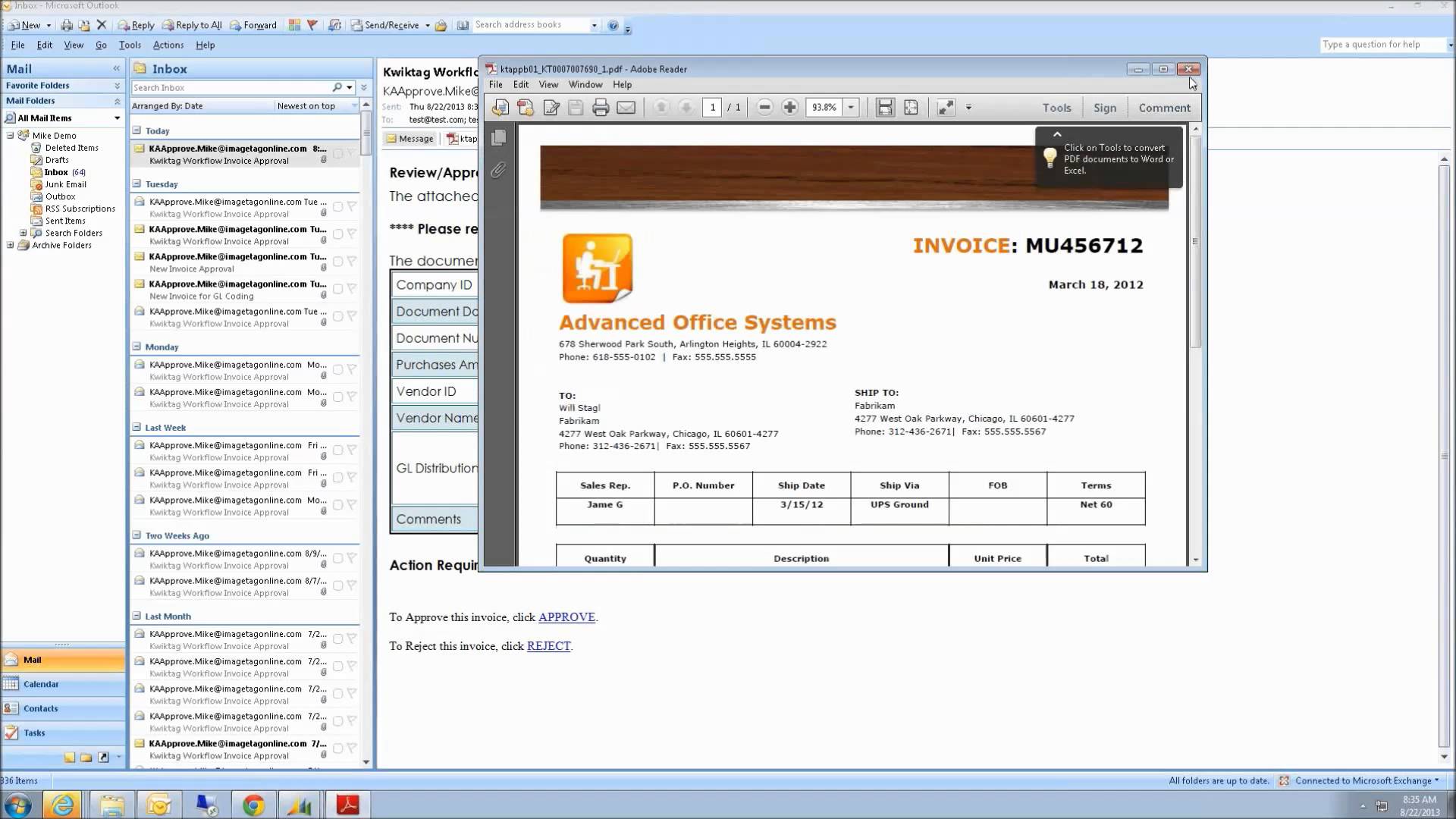1456x819 pixels.
Task: Open the page thumbnails panel in Reader
Action: pos(498,137)
